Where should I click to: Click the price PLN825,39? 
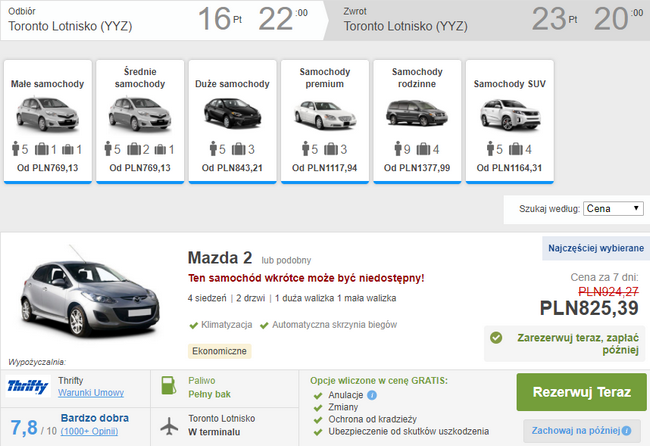click(x=589, y=308)
